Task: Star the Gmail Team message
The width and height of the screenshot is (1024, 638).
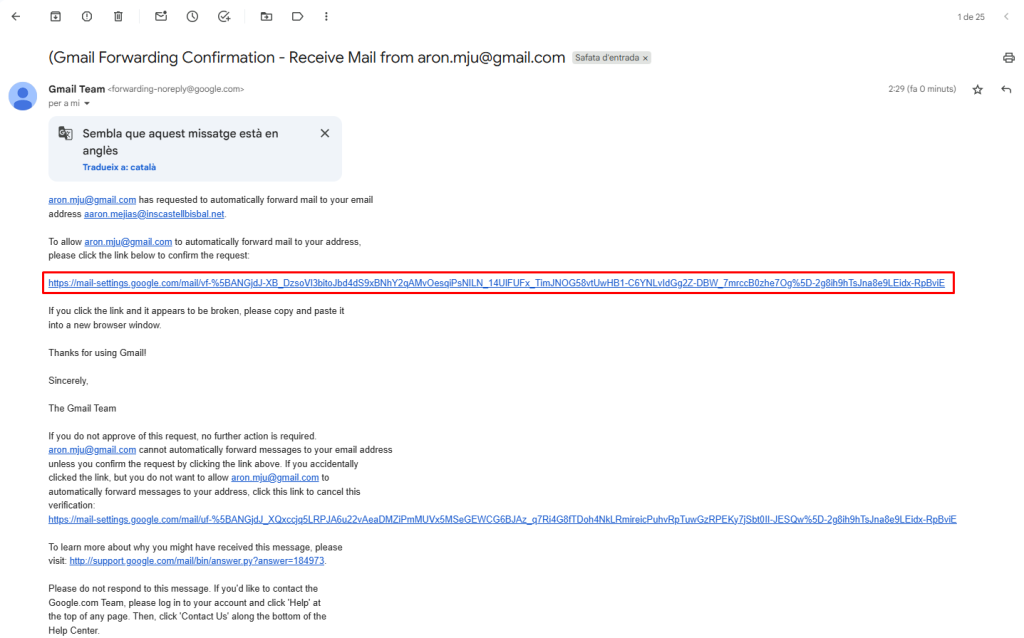Action: (x=977, y=90)
